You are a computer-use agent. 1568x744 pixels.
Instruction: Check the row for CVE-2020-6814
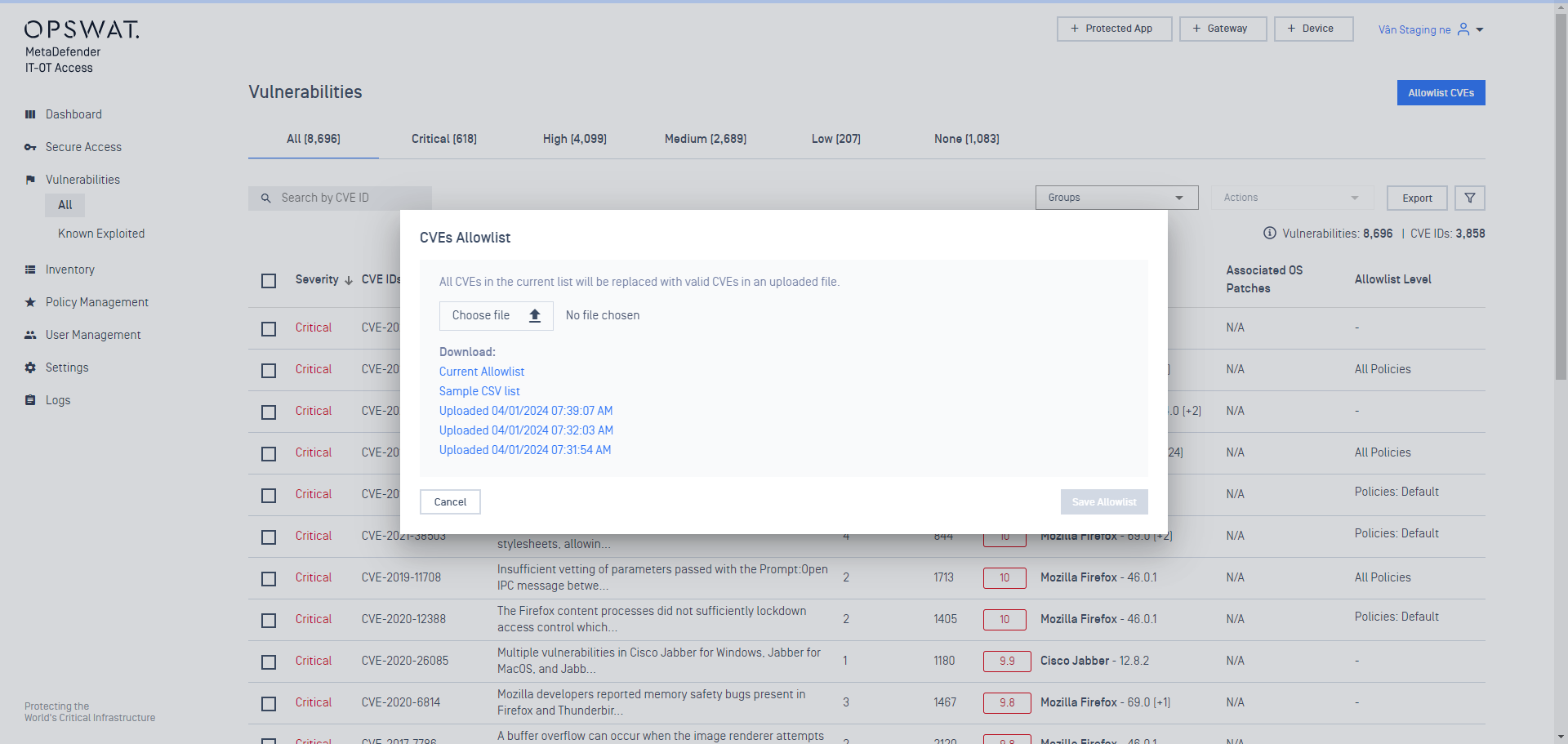click(269, 703)
